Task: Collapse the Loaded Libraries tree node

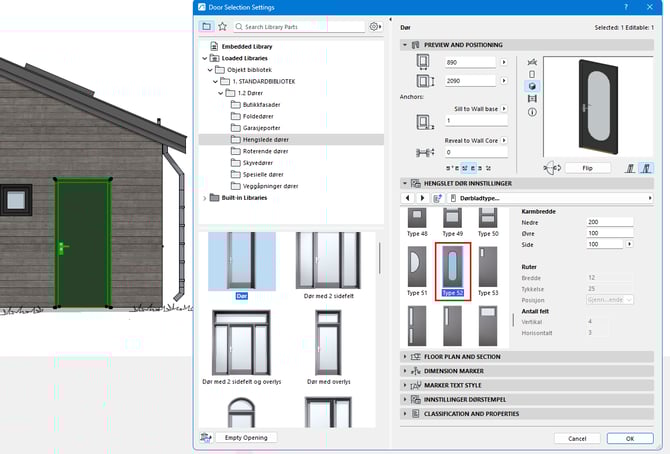Action: [x=204, y=58]
